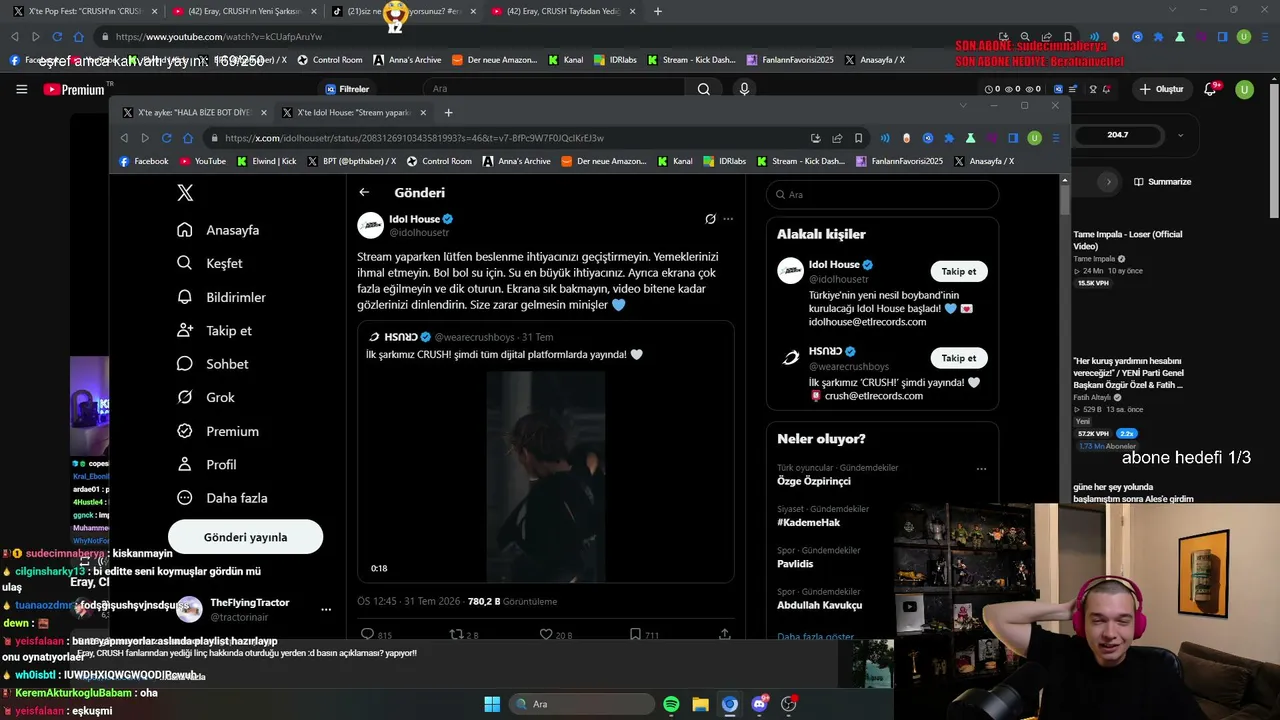Follow CRUSH with Takip et button

coord(959,357)
